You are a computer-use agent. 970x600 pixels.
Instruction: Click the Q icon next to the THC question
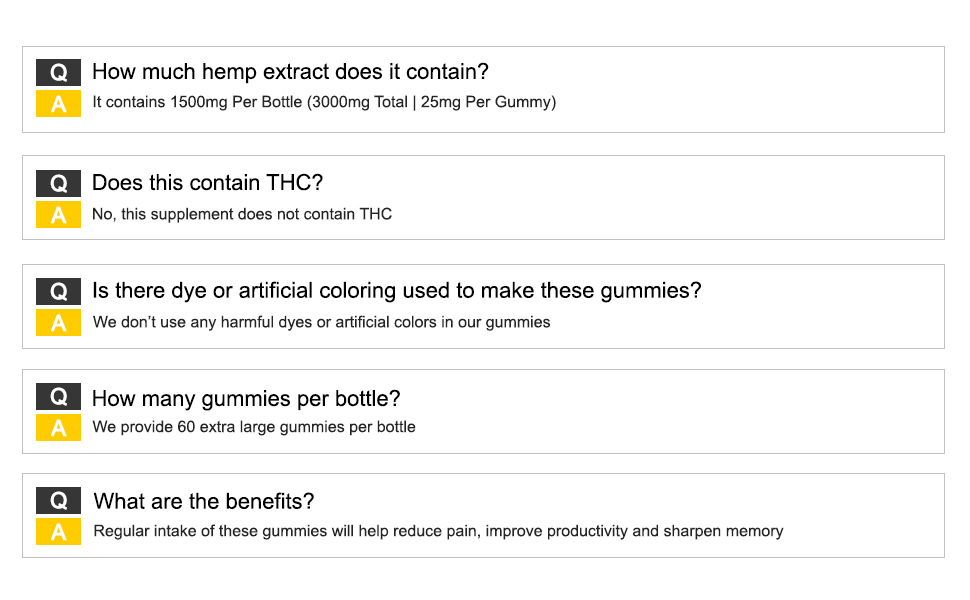(58, 184)
